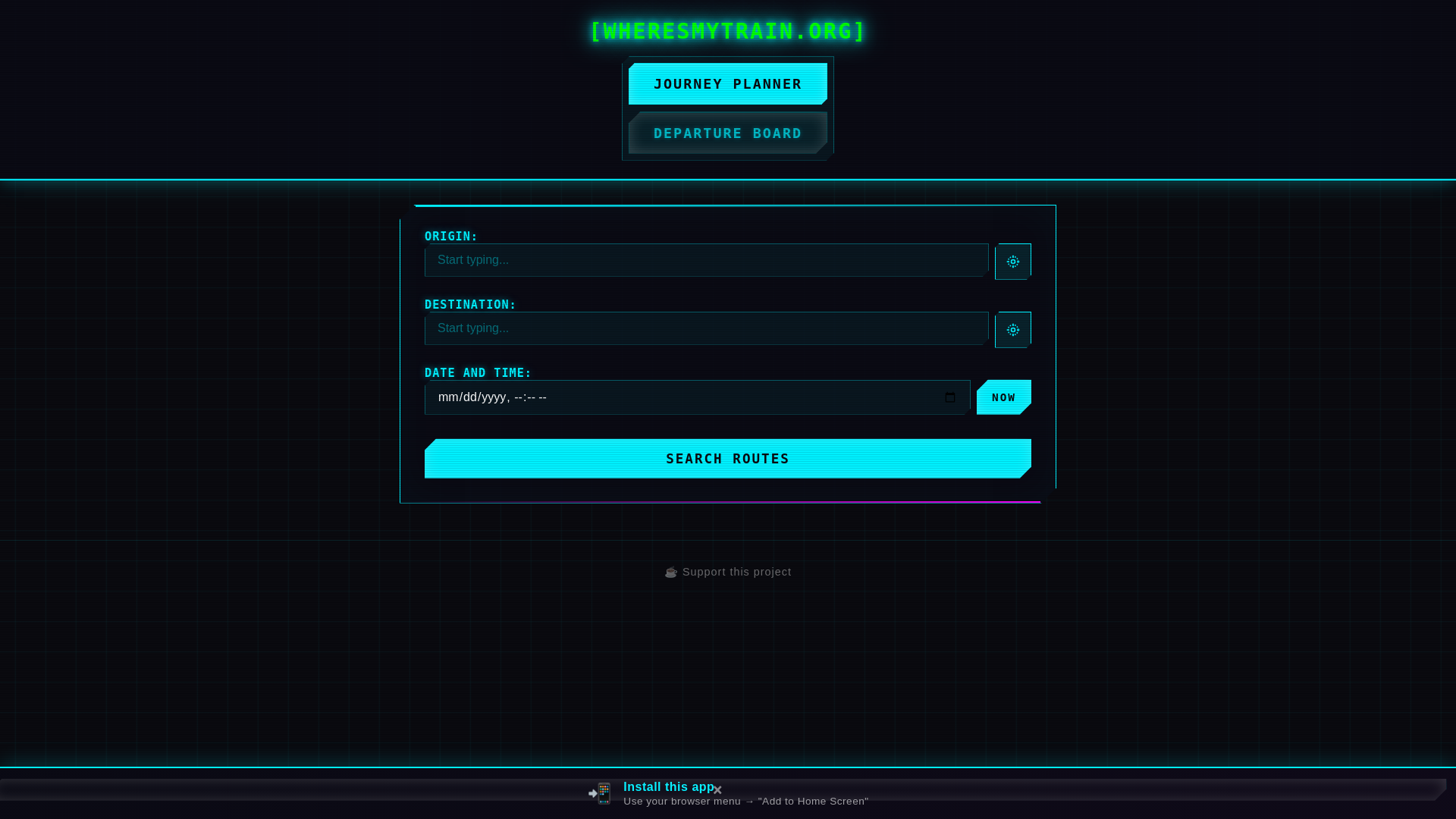1456x819 pixels.
Task: Click the coffee cup support icon
Action: tap(671, 573)
